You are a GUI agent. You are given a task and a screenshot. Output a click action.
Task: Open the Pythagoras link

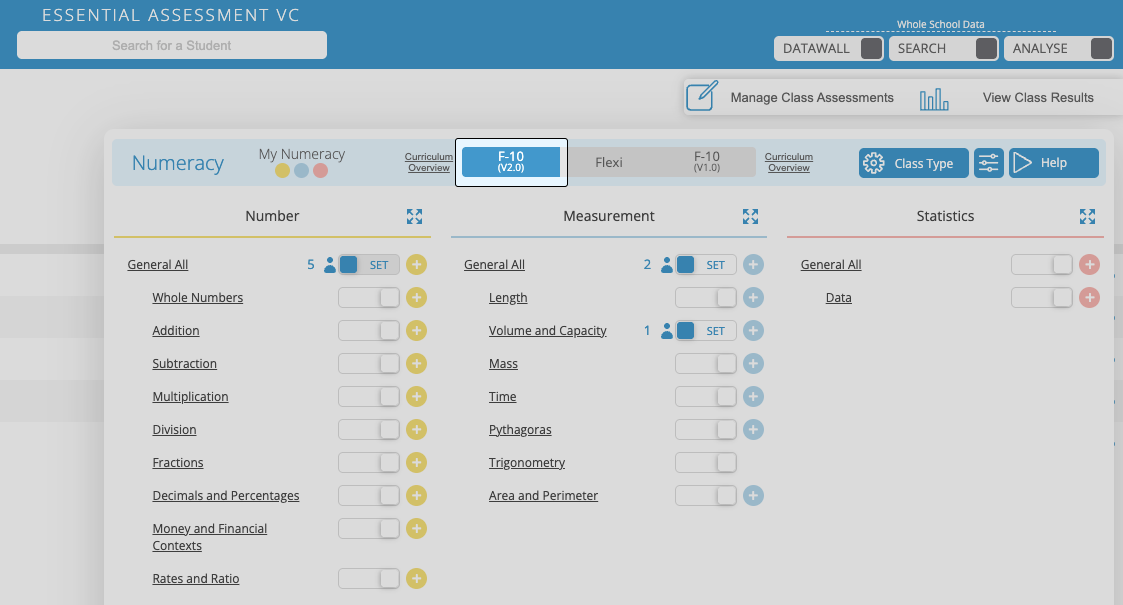tap(520, 430)
